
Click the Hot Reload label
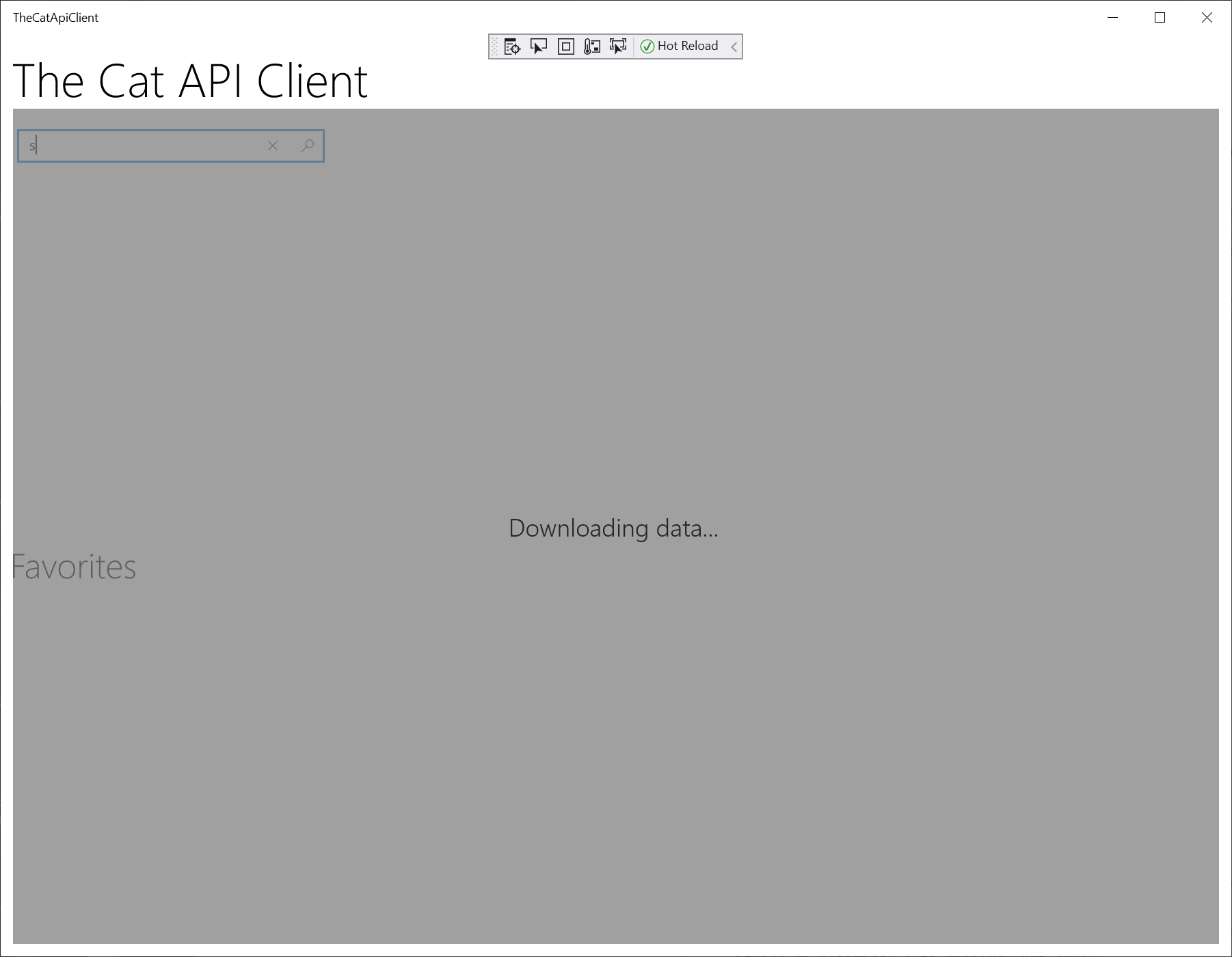point(687,46)
